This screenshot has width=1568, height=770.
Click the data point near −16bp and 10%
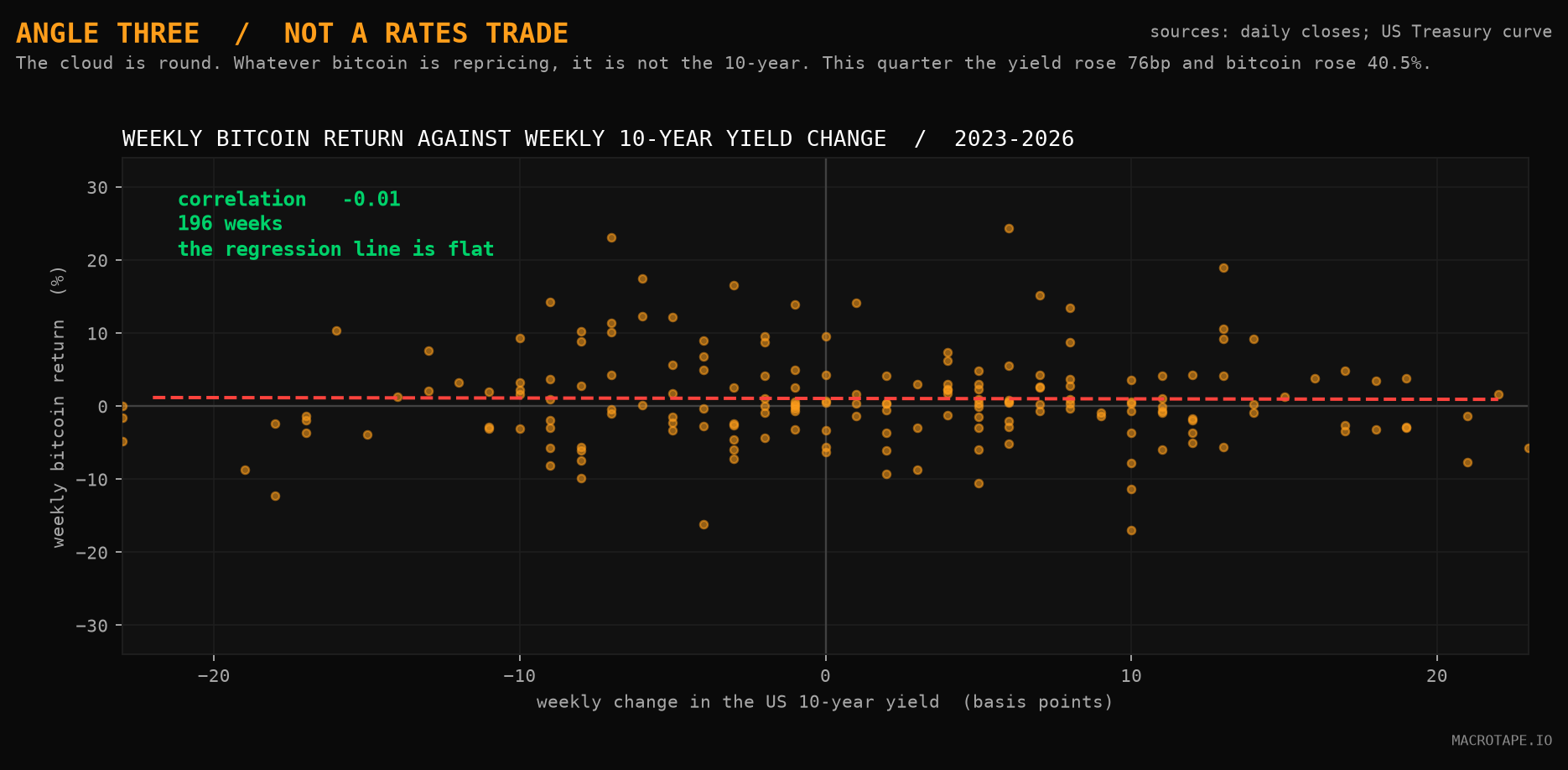point(336,330)
